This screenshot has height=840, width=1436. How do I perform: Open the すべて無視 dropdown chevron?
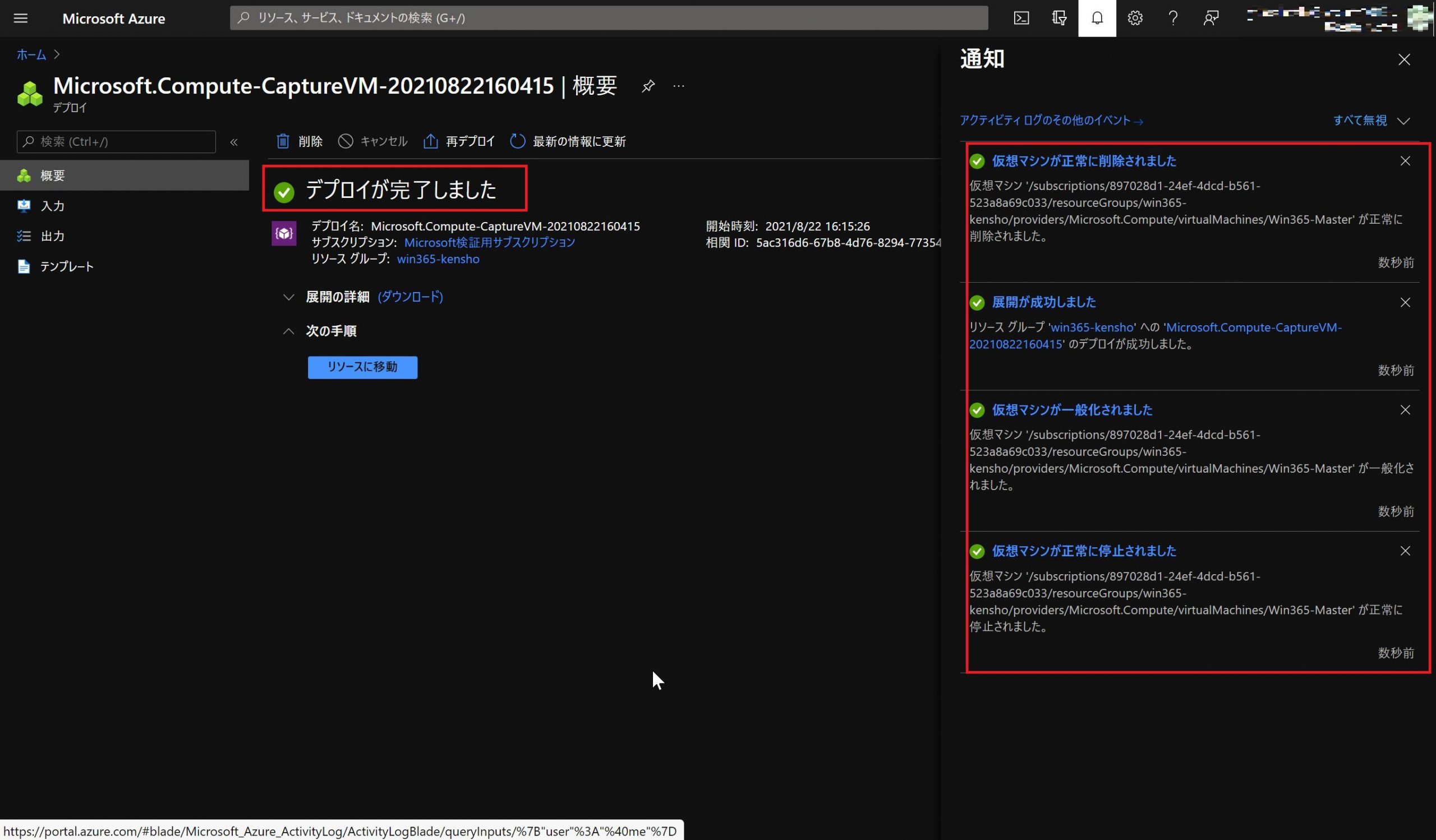click(x=1403, y=121)
